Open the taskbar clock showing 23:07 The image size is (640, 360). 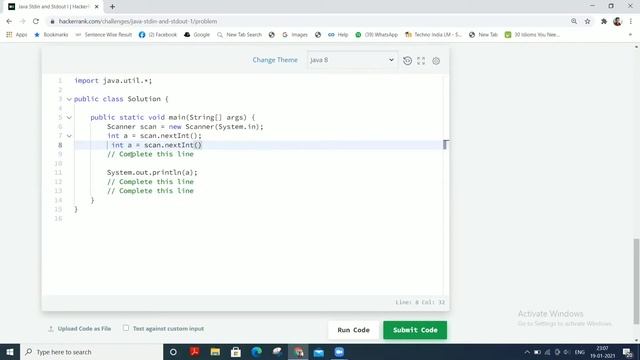[602, 352]
